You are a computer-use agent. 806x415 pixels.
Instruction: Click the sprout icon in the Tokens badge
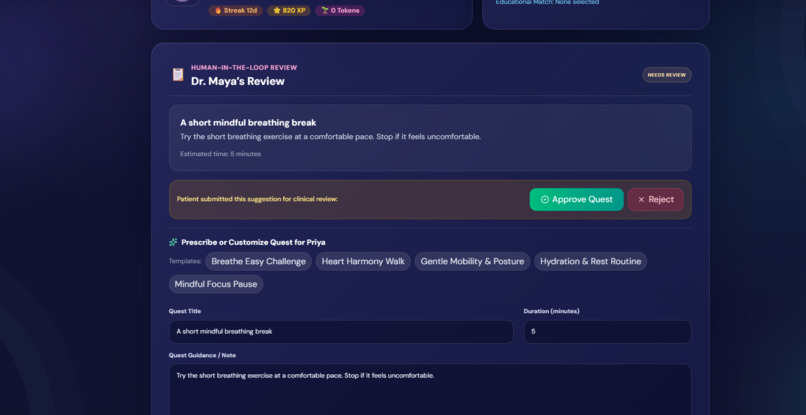click(x=325, y=10)
